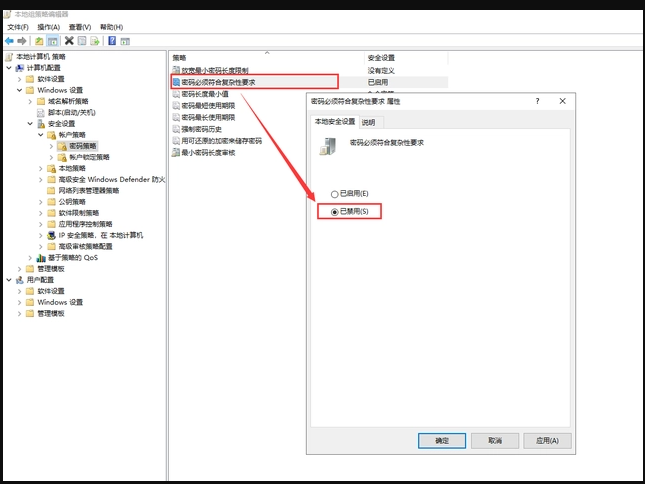This screenshot has height=484, width=645.
Task: Select the 已禁用(S) radio button
Action: pyautogui.click(x=334, y=212)
